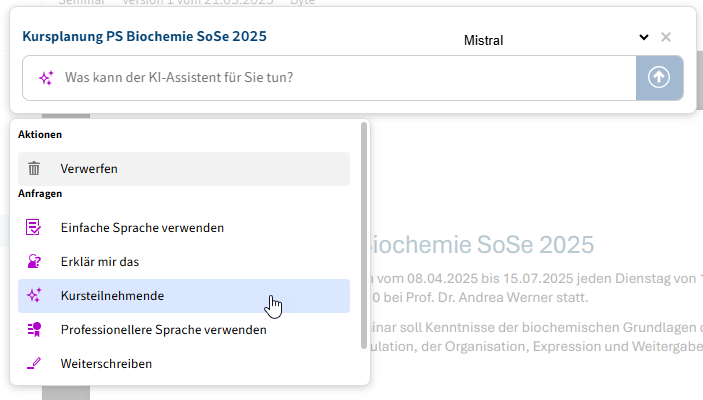This screenshot has height=400, width=703.
Task: Choose Verwerfen from the actions
Action: click(x=184, y=169)
